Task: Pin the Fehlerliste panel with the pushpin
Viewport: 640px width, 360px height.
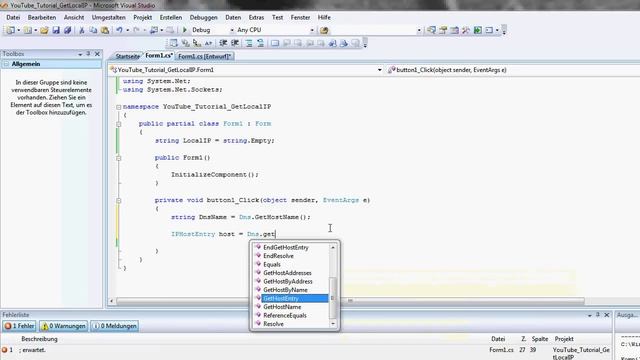Action: (x=598, y=315)
